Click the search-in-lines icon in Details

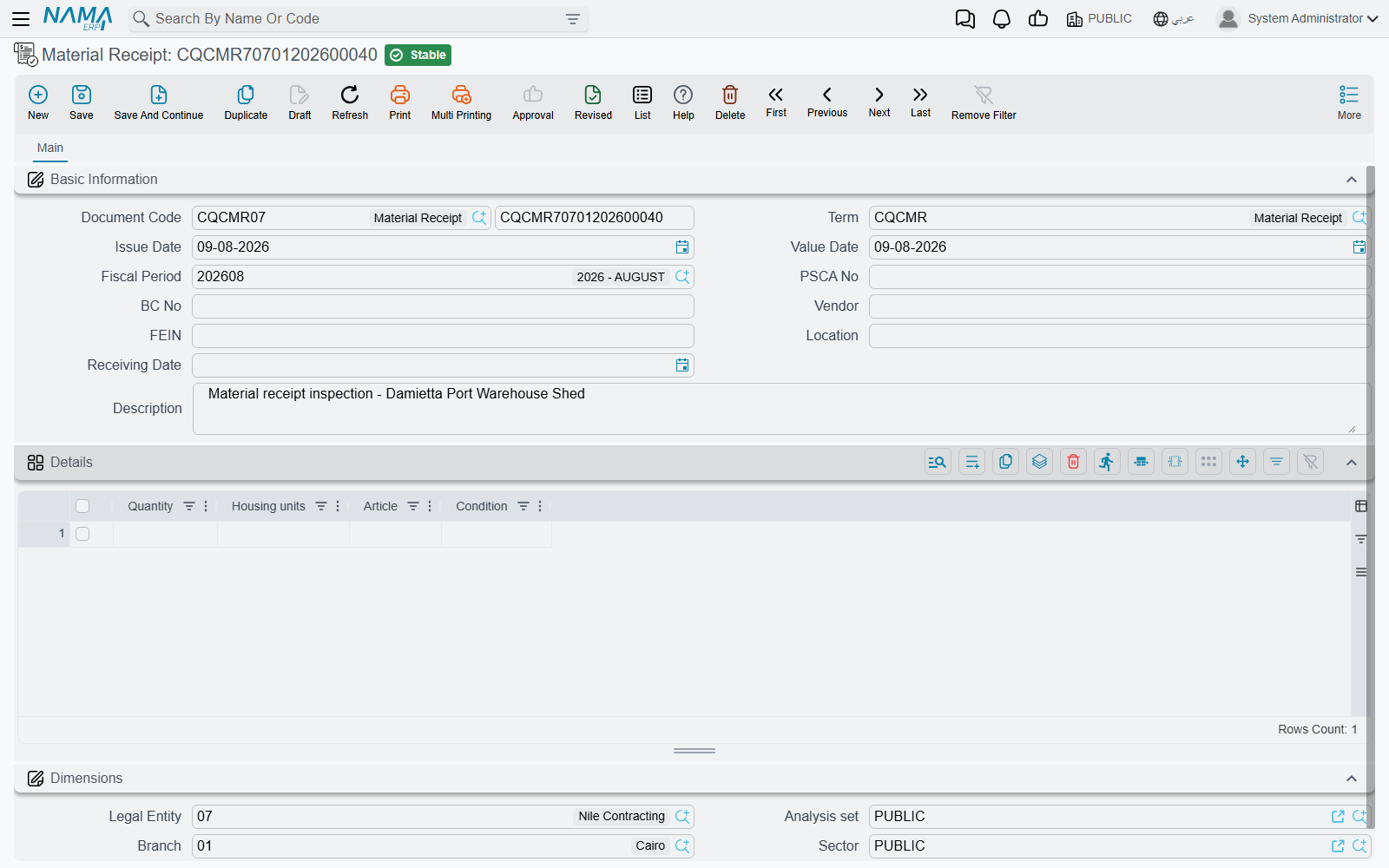(x=938, y=462)
